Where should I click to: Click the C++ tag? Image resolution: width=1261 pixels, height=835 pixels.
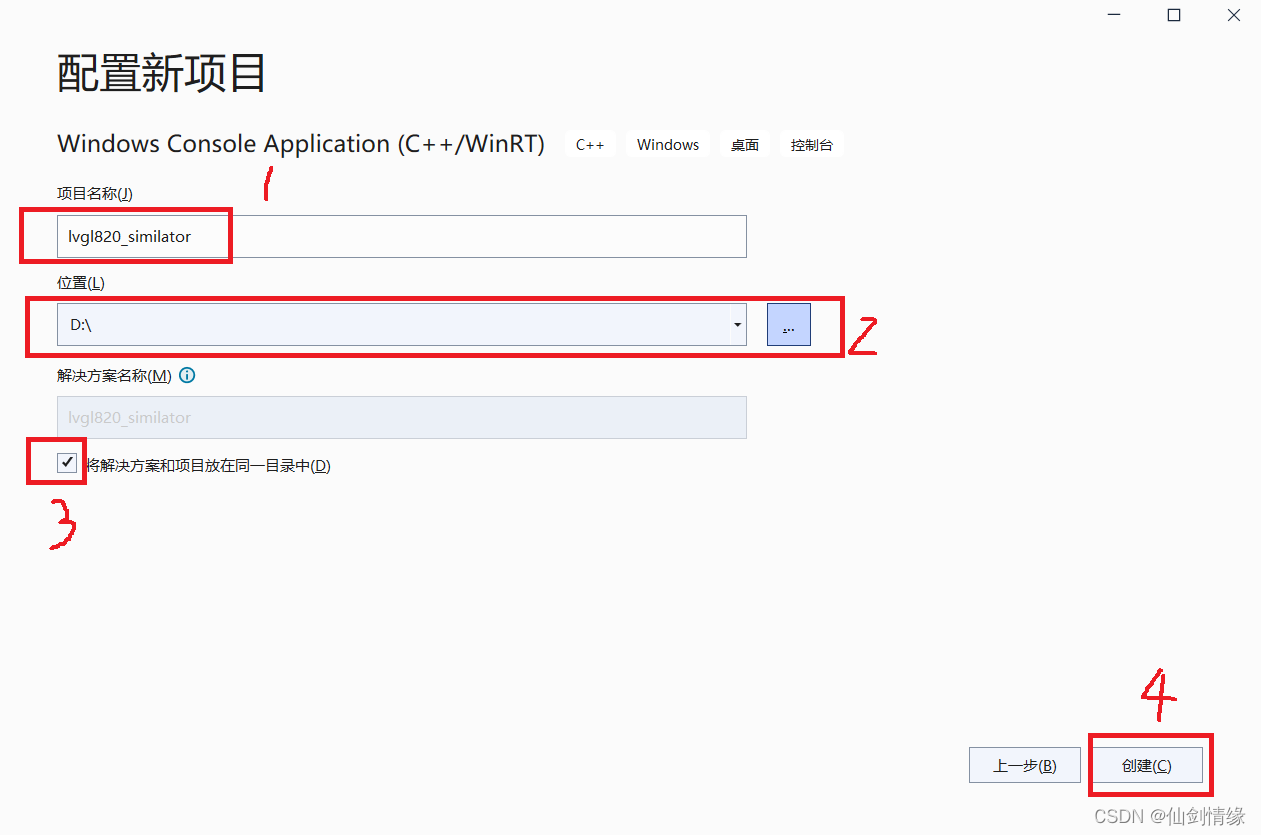pyautogui.click(x=590, y=145)
